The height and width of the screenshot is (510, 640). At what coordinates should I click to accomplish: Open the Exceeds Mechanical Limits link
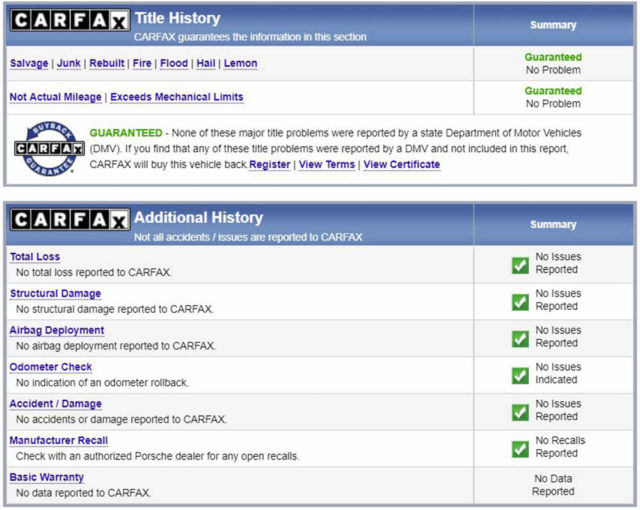click(177, 97)
